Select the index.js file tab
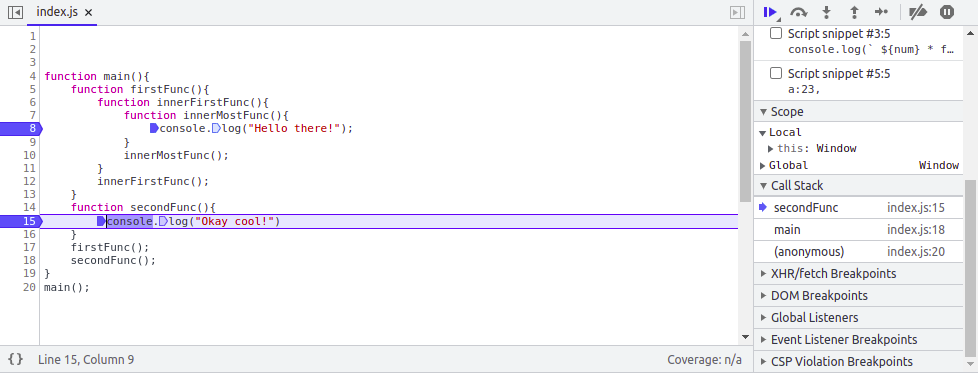 click(x=57, y=12)
